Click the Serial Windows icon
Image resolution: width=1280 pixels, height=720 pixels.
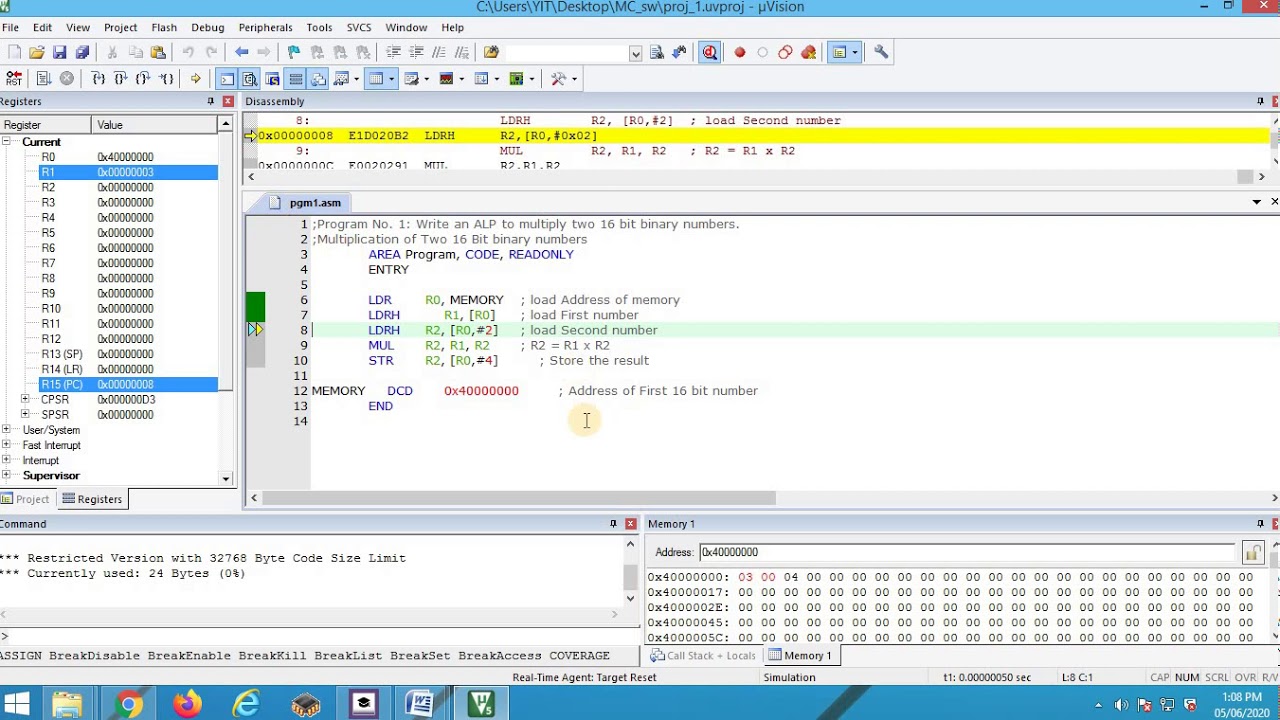411,78
